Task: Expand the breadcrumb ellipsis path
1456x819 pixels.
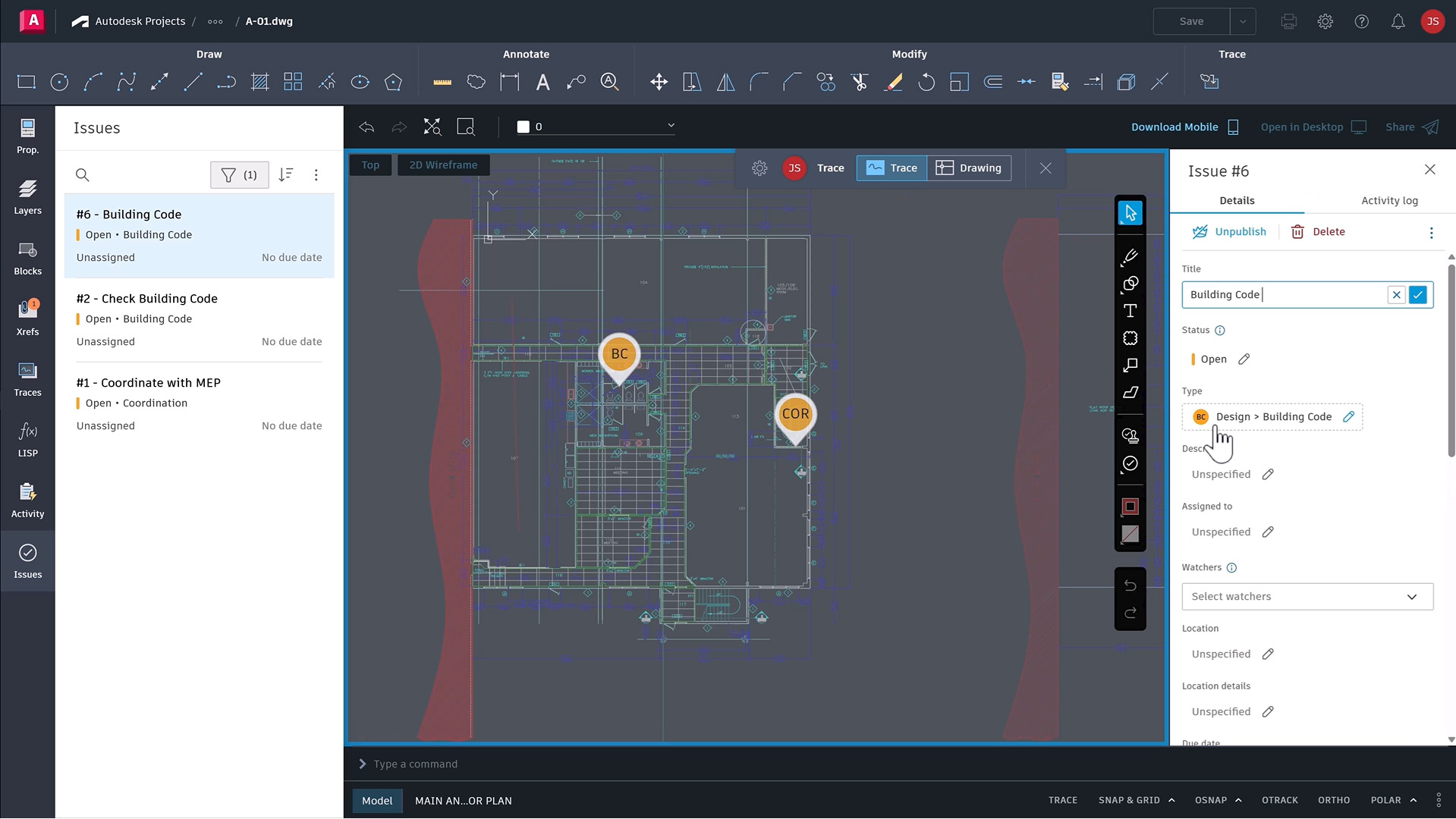Action: [215, 21]
